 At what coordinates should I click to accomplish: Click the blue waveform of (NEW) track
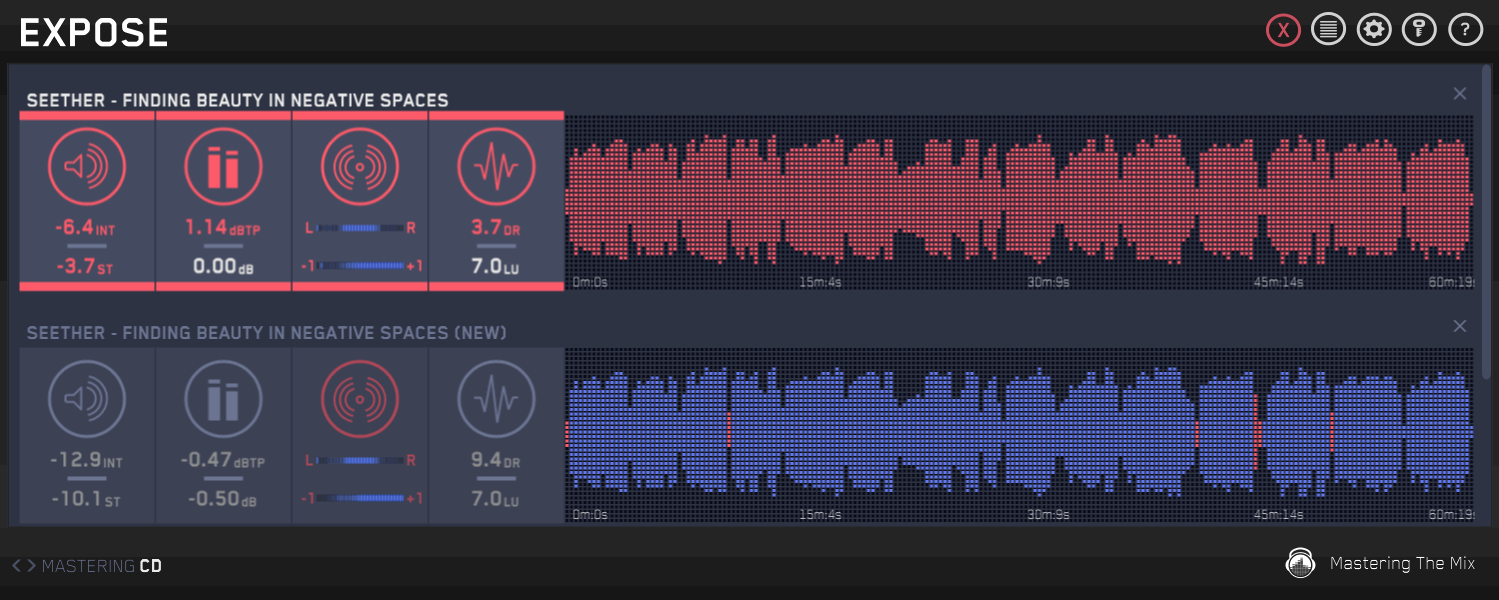coord(1019,433)
